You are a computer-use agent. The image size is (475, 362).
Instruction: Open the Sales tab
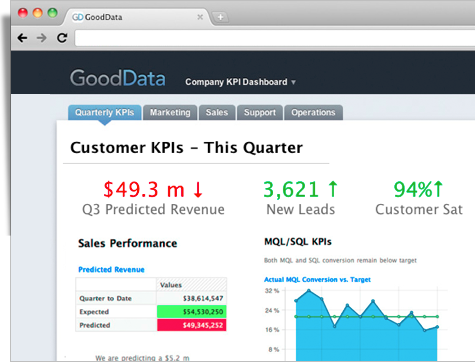(217, 112)
